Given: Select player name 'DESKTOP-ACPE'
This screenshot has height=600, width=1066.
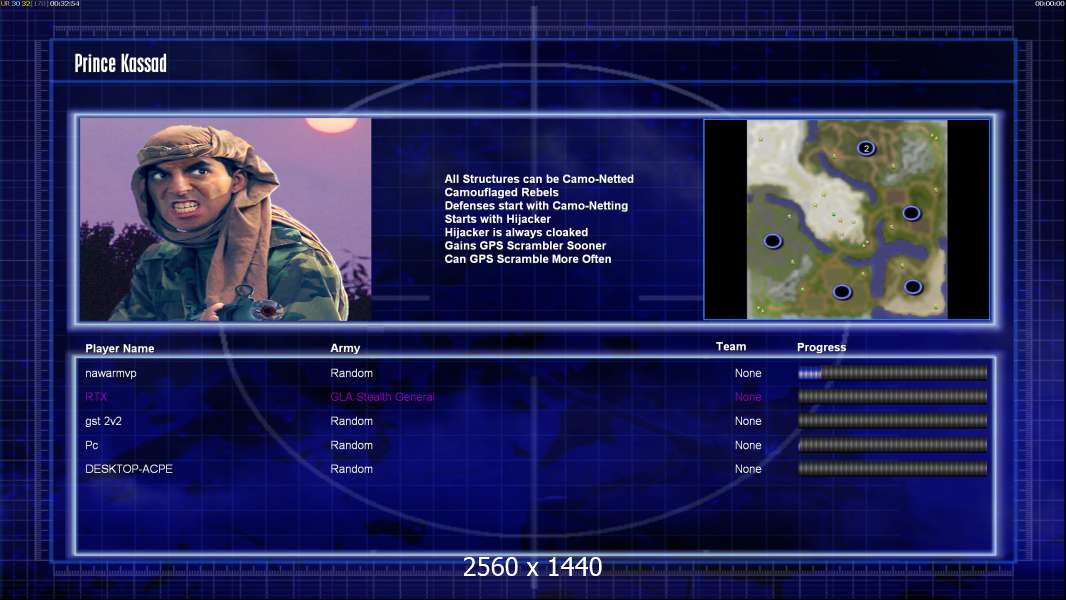Looking at the screenshot, I should click(128, 469).
